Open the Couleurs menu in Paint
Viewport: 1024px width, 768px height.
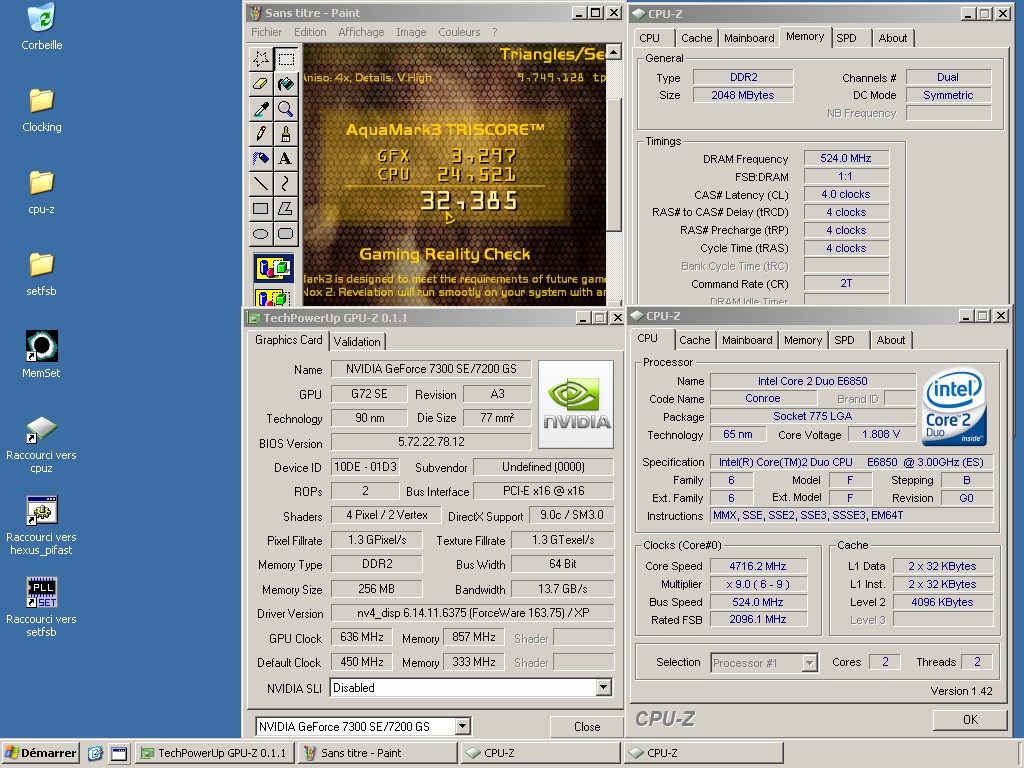[x=459, y=32]
